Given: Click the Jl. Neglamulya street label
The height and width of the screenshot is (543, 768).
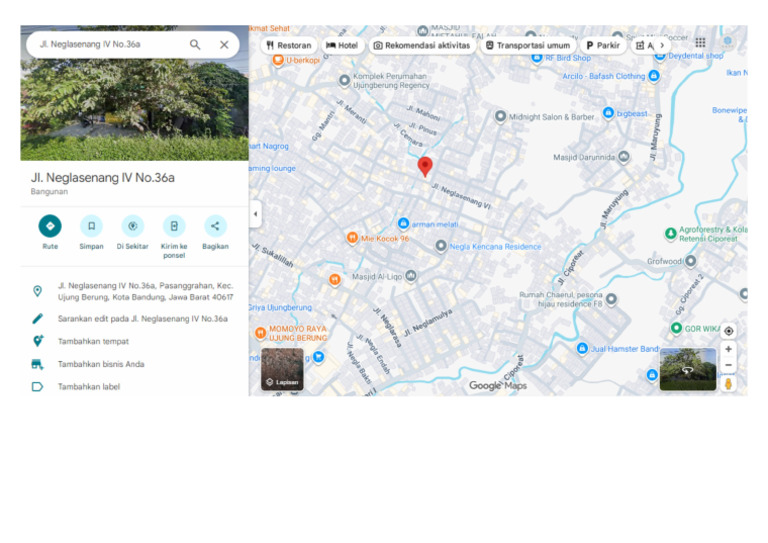Looking at the screenshot, I should (x=428, y=323).
